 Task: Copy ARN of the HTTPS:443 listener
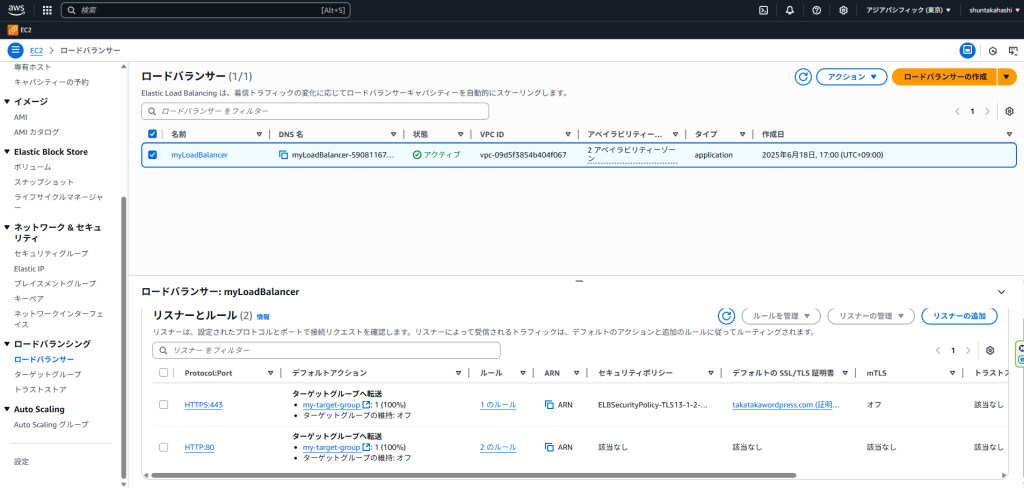(549, 404)
